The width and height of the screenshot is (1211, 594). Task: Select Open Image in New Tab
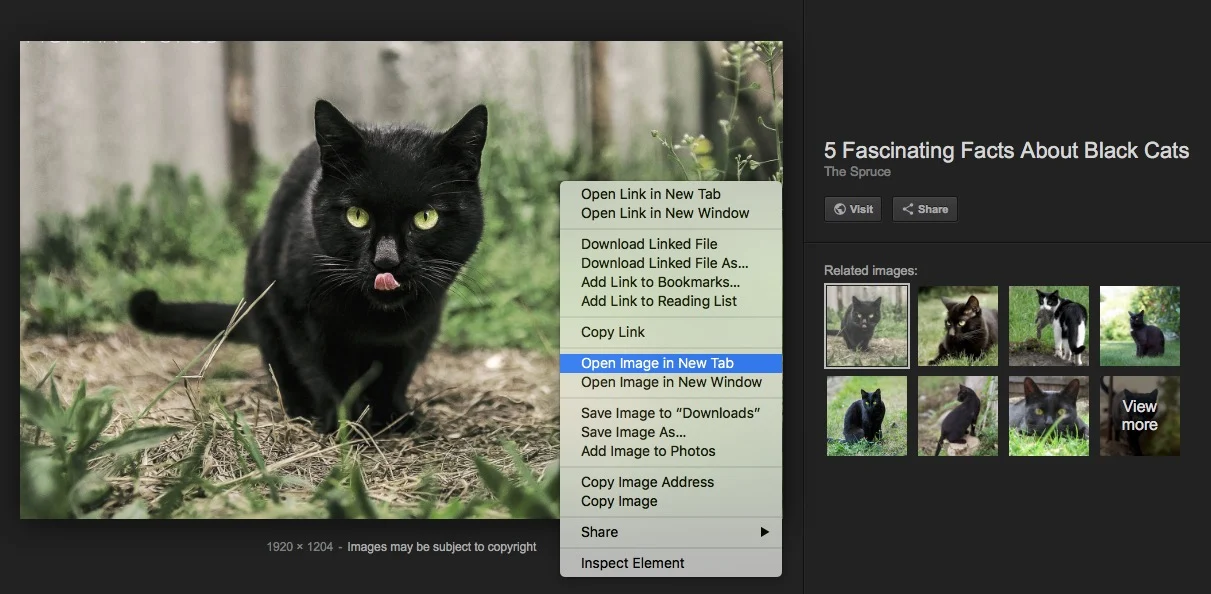(x=657, y=363)
